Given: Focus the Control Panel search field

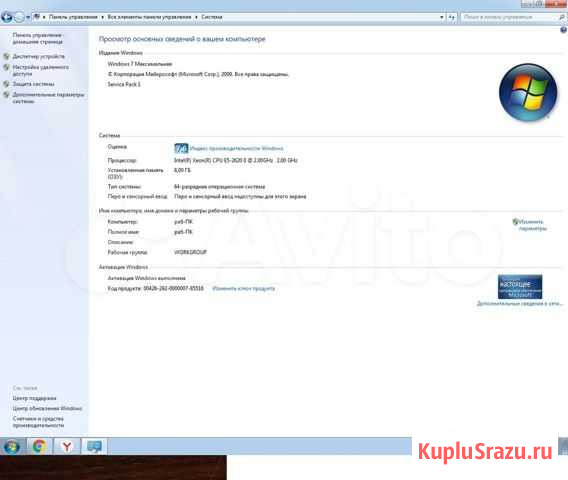Looking at the screenshot, I should [x=510, y=17].
